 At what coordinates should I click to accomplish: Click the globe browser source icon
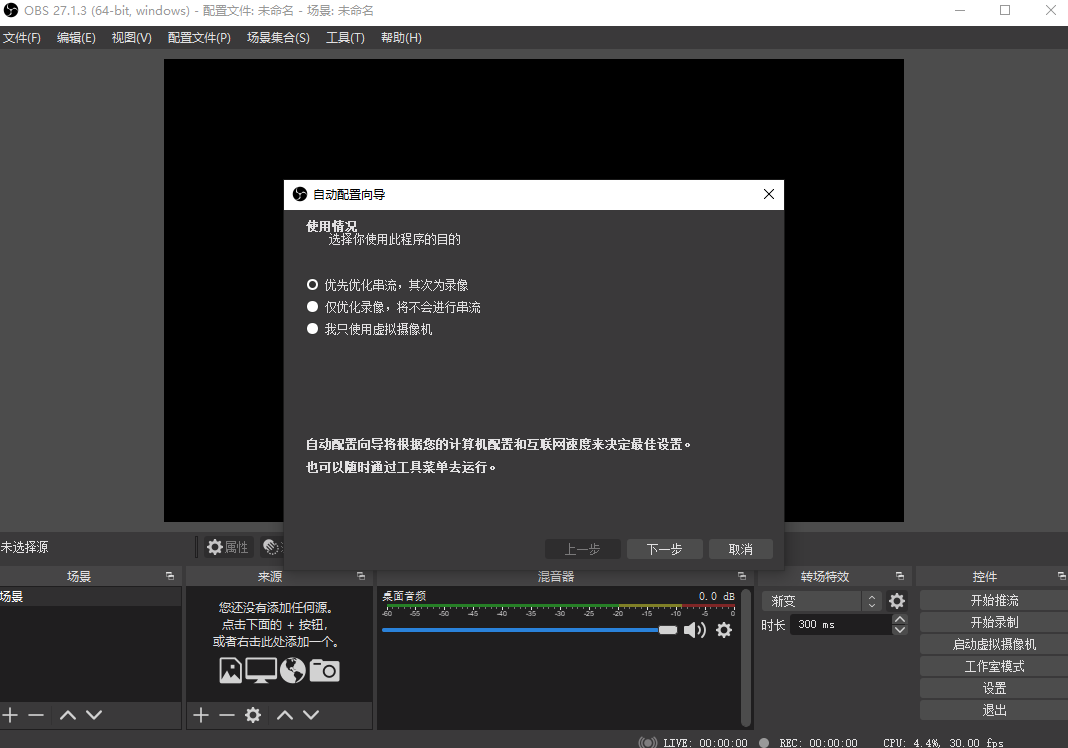click(x=290, y=670)
